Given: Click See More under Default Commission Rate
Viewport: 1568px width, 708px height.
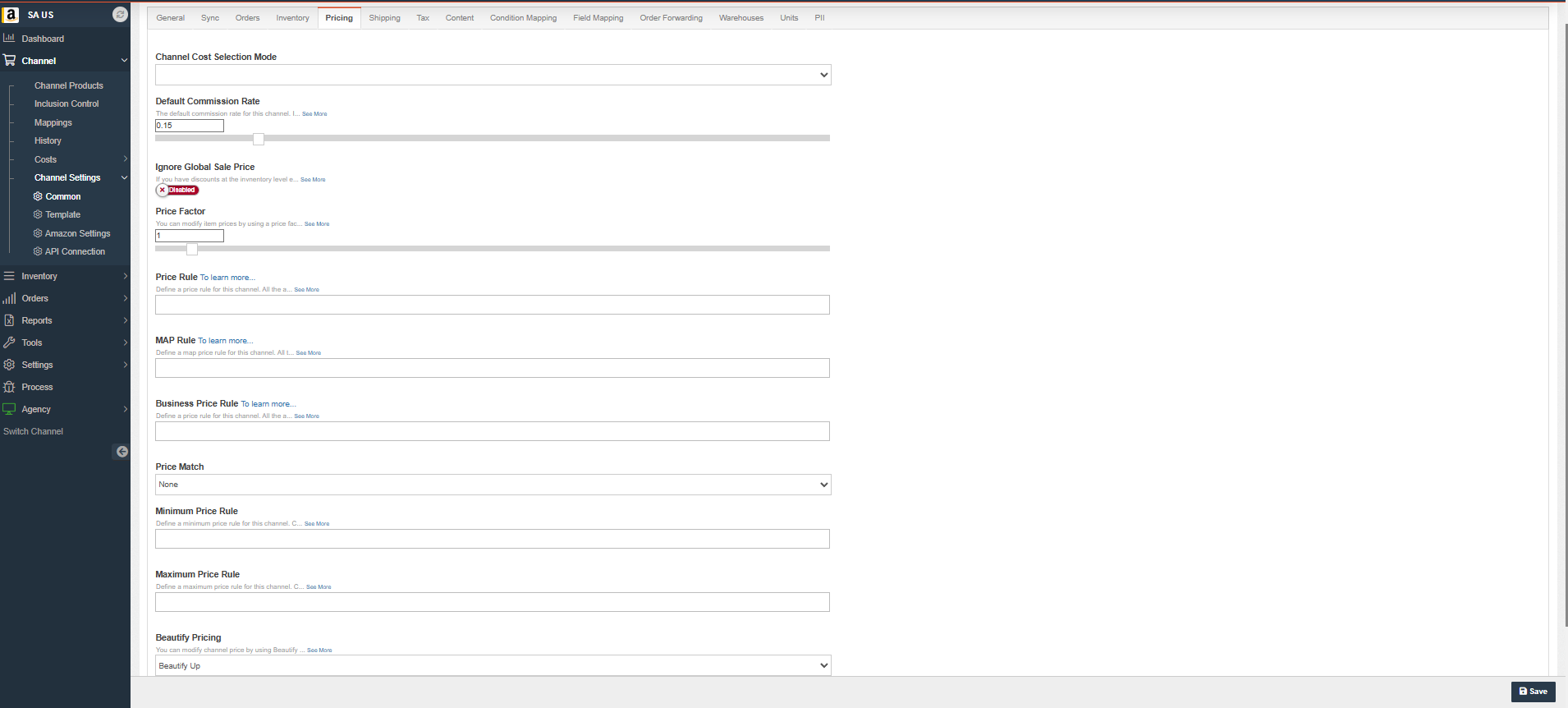Looking at the screenshot, I should (314, 114).
